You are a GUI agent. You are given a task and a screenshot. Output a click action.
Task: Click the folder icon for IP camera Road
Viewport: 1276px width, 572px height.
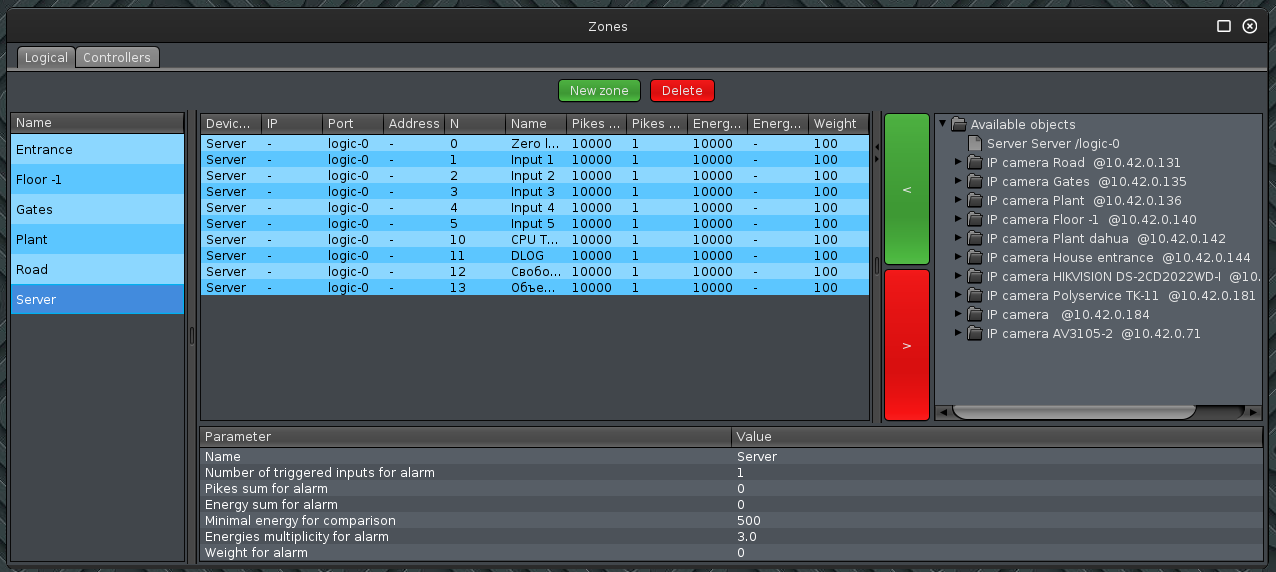click(975, 163)
